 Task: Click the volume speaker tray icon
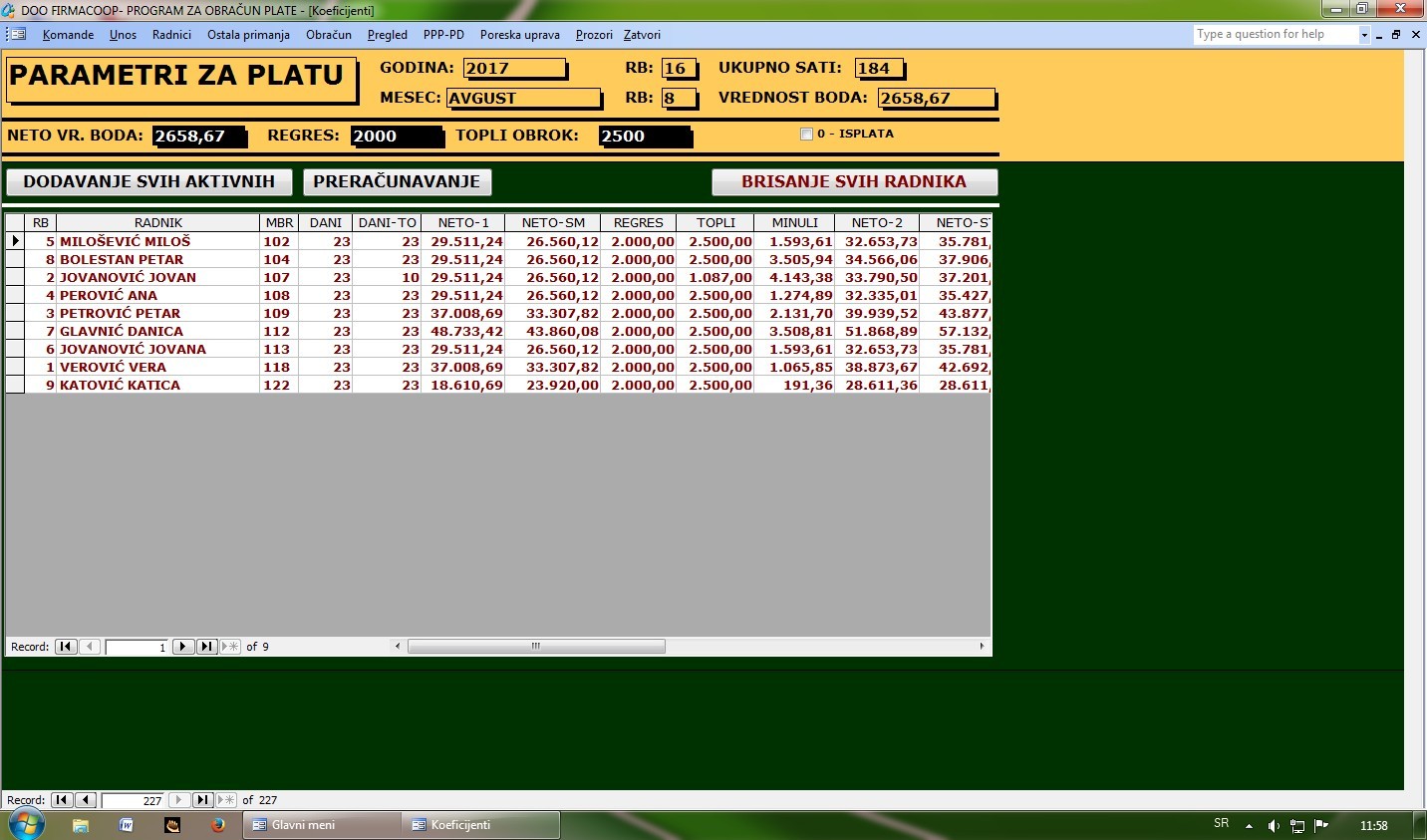(1273, 825)
